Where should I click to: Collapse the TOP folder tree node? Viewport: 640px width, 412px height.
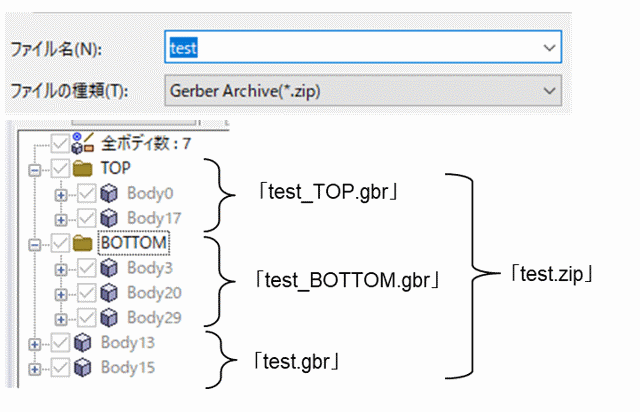[x=36, y=169]
